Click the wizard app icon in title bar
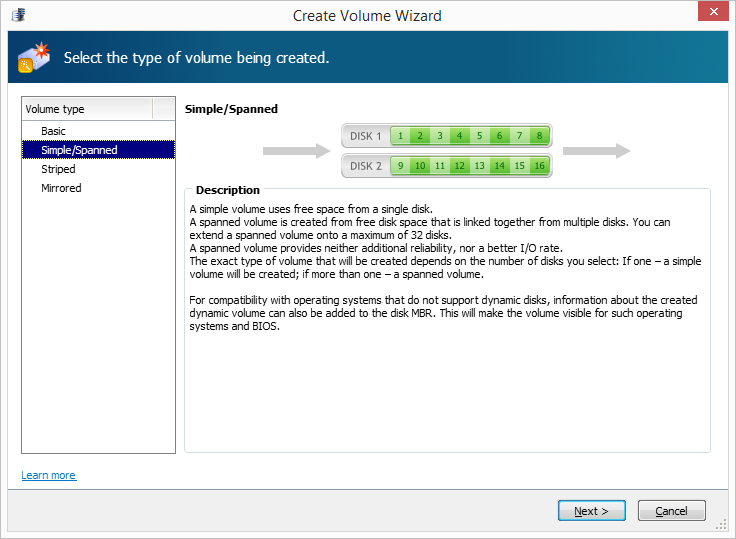 click(17, 16)
